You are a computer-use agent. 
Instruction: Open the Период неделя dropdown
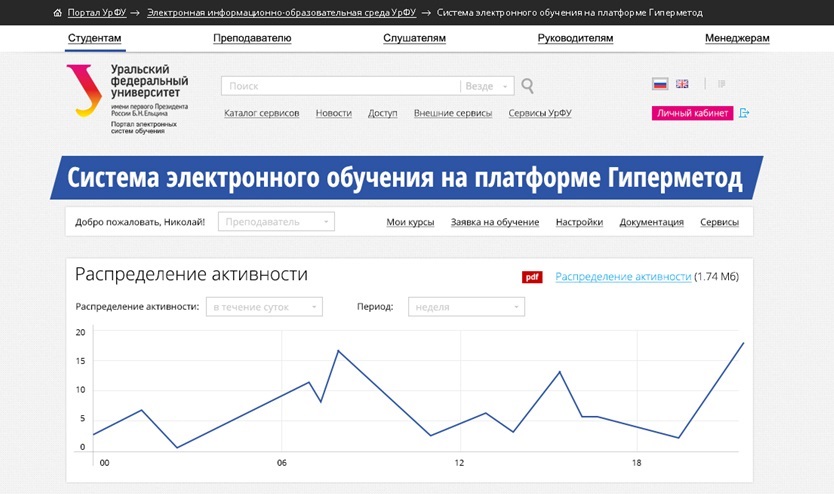(x=466, y=307)
